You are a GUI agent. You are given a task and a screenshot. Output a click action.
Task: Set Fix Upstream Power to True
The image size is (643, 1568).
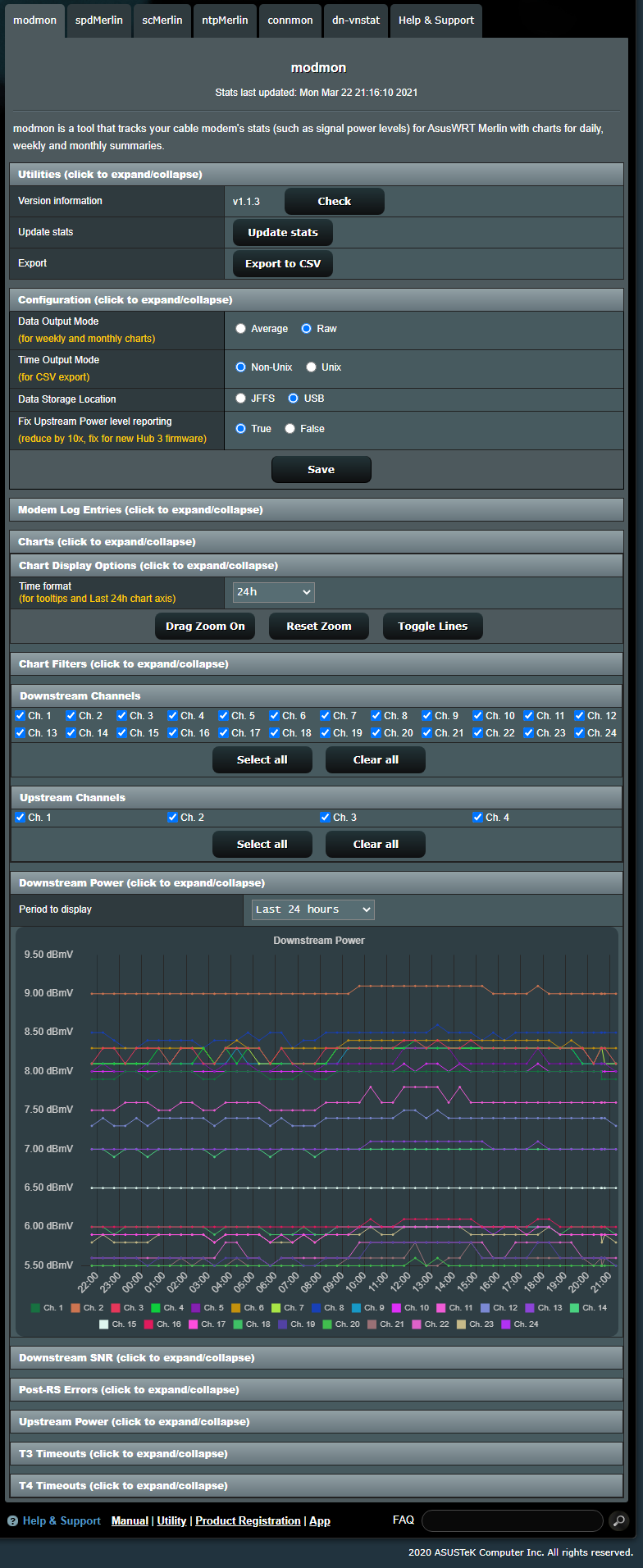(241, 429)
